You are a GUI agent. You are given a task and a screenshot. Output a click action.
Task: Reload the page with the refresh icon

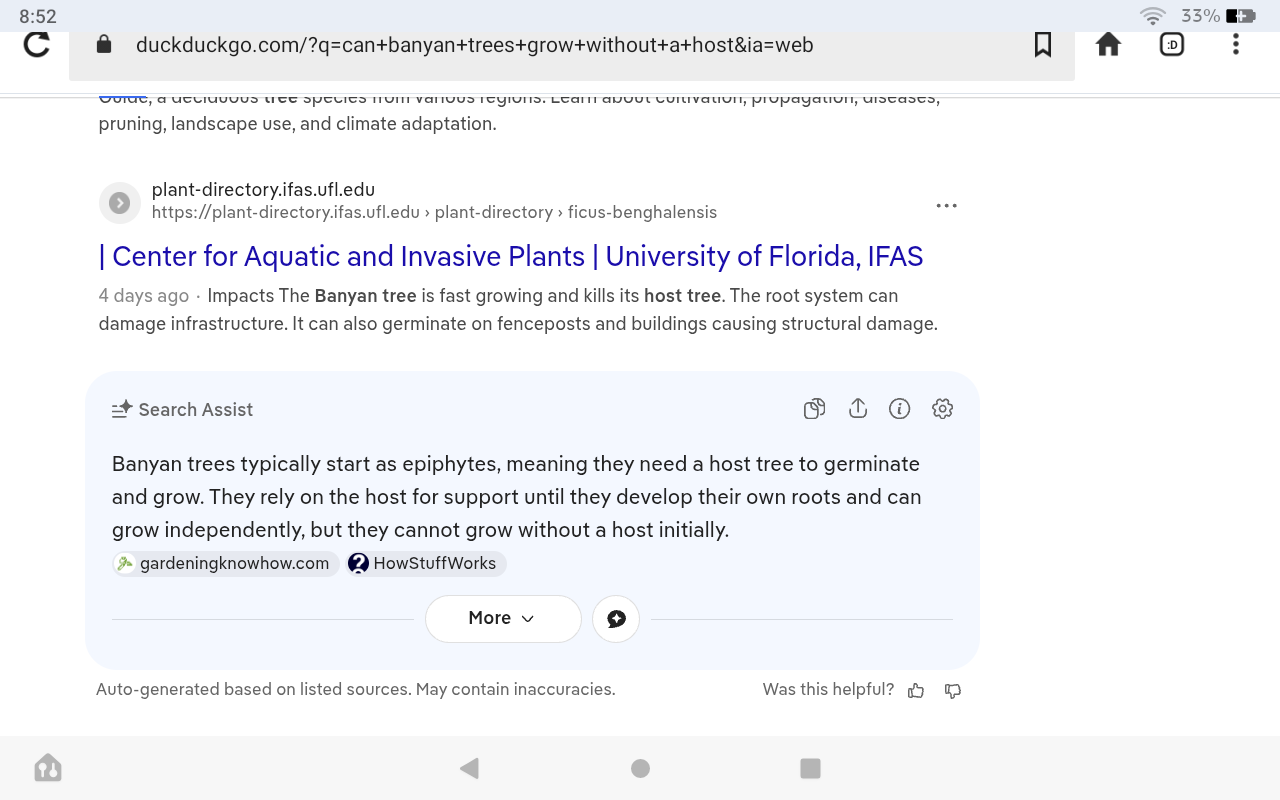click(x=37, y=45)
